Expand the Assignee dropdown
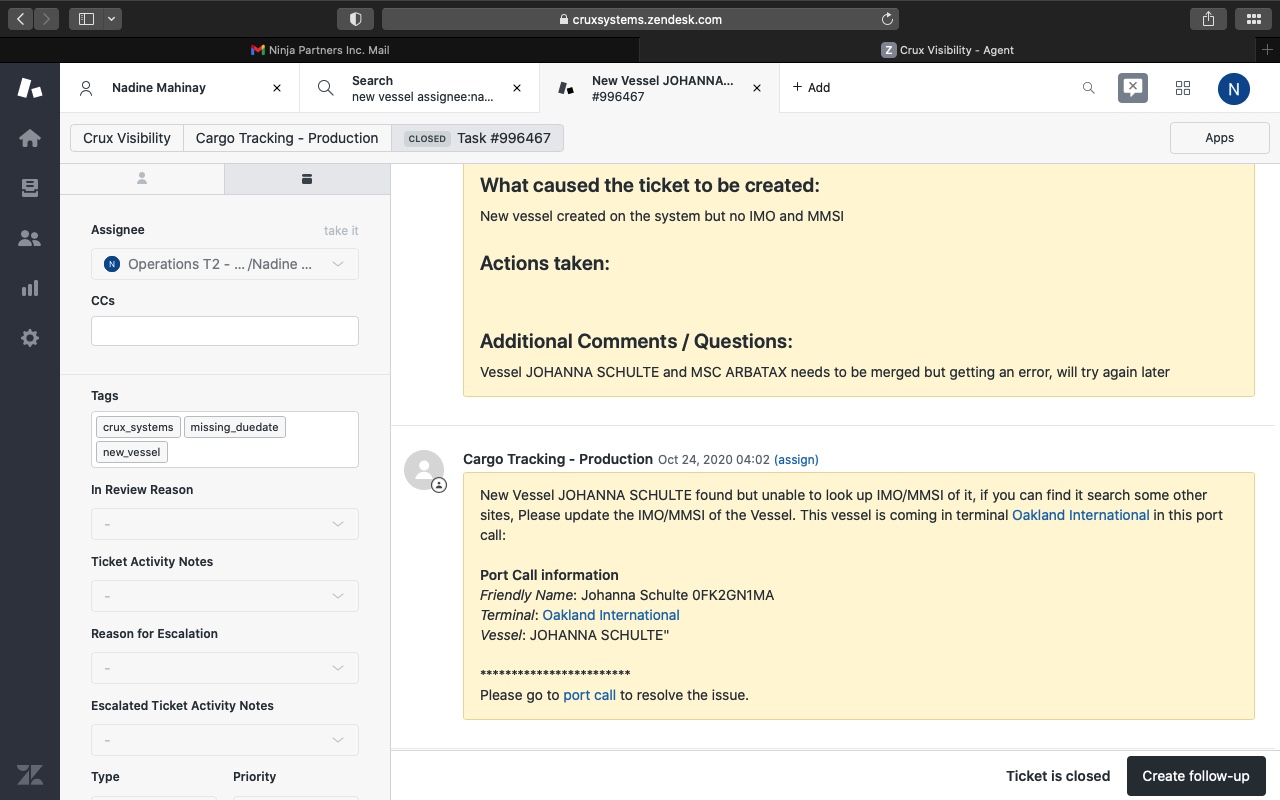1280x800 pixels. pos(225,264)
